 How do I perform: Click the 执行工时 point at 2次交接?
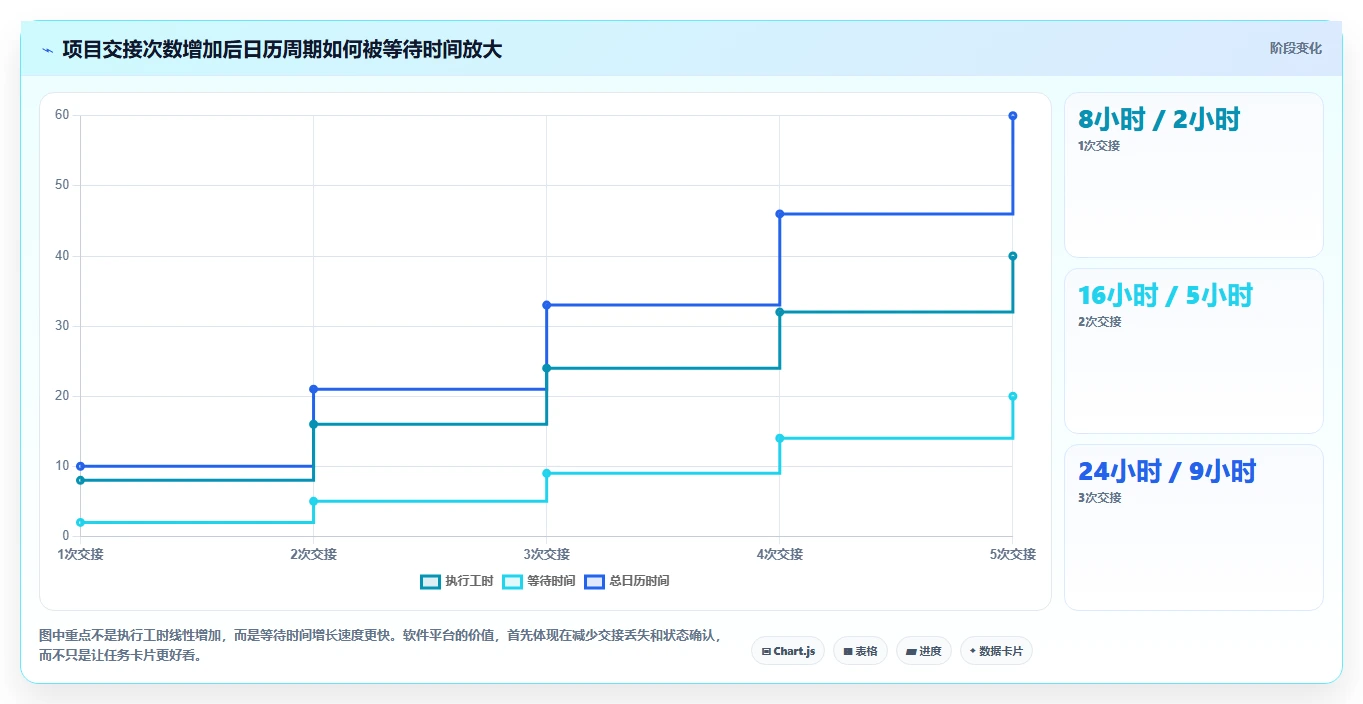pos(314,424)
